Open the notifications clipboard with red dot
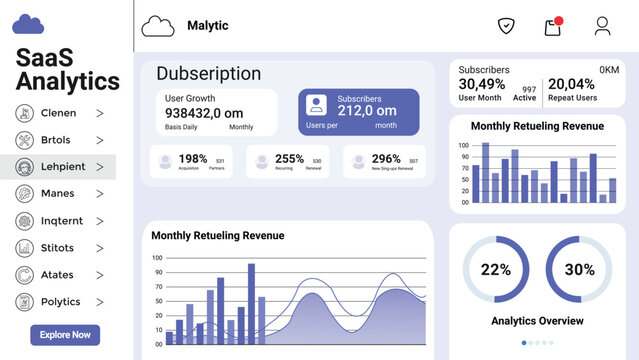The height and width of the screenshot is (360, 639). 553,27
